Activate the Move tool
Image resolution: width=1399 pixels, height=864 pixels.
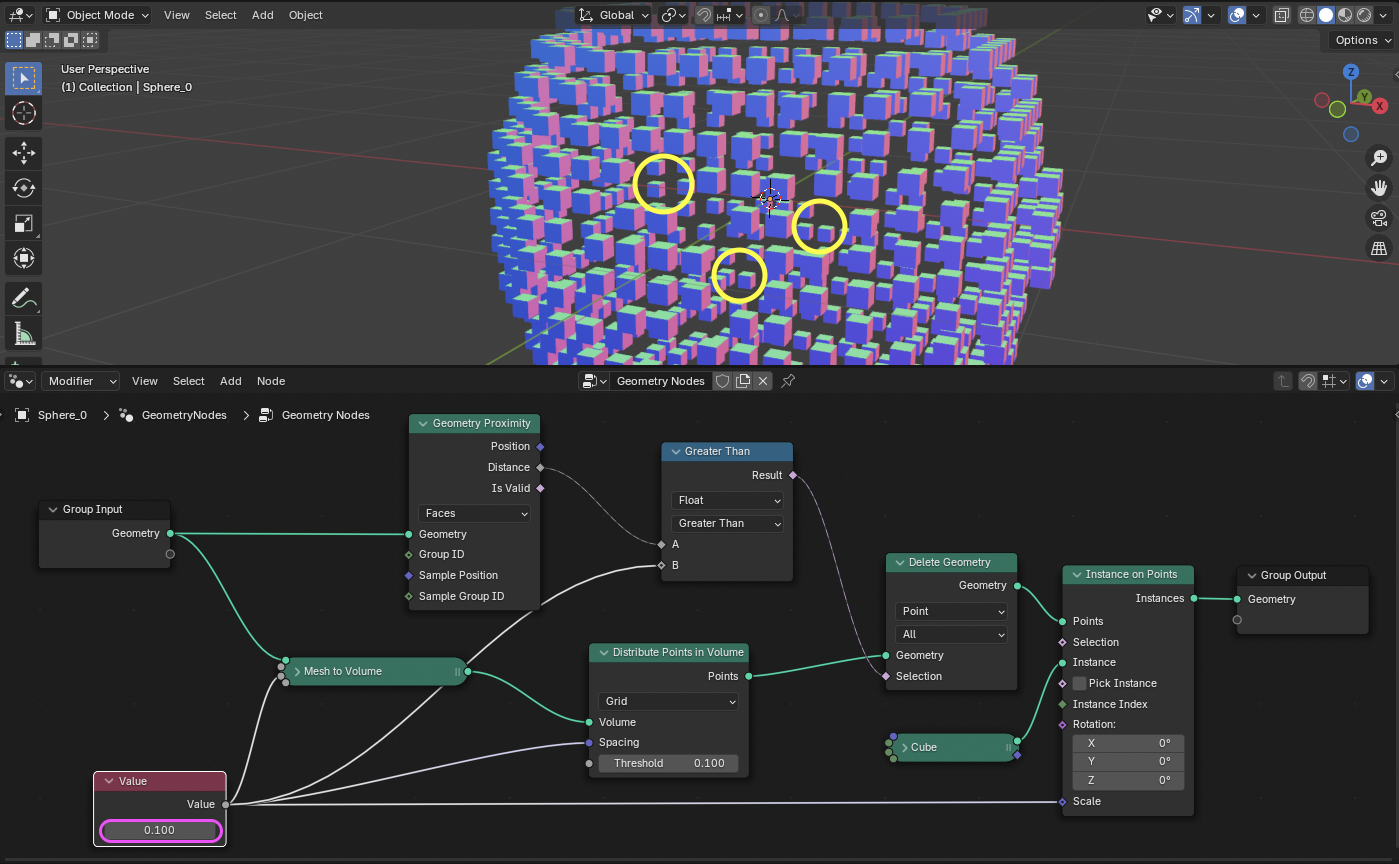tap(24, 152)
